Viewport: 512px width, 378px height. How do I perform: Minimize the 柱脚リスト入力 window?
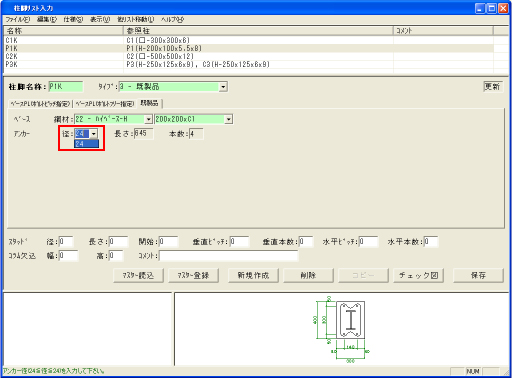tap(480, 8)
